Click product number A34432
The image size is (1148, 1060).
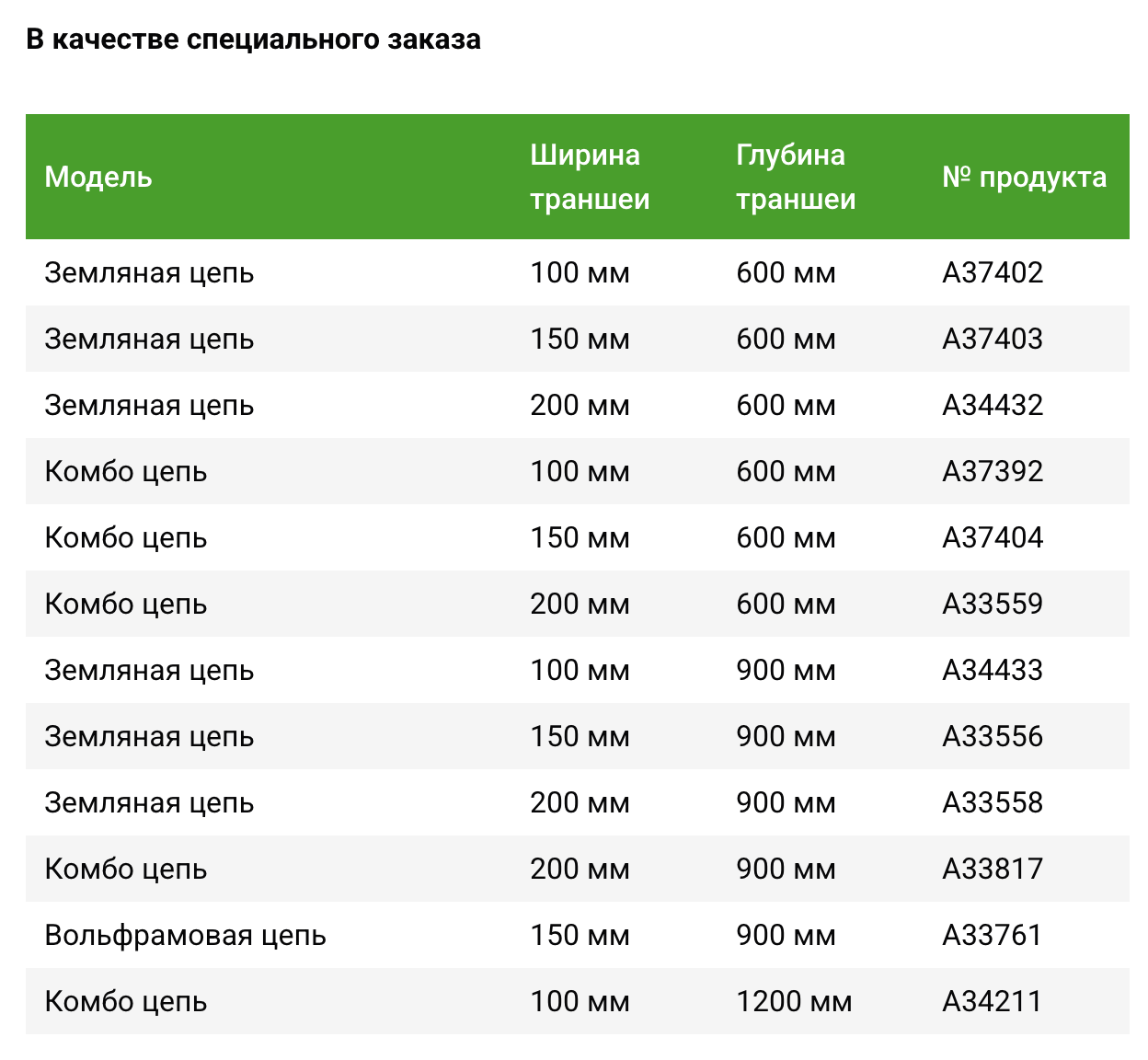(993, 405)
